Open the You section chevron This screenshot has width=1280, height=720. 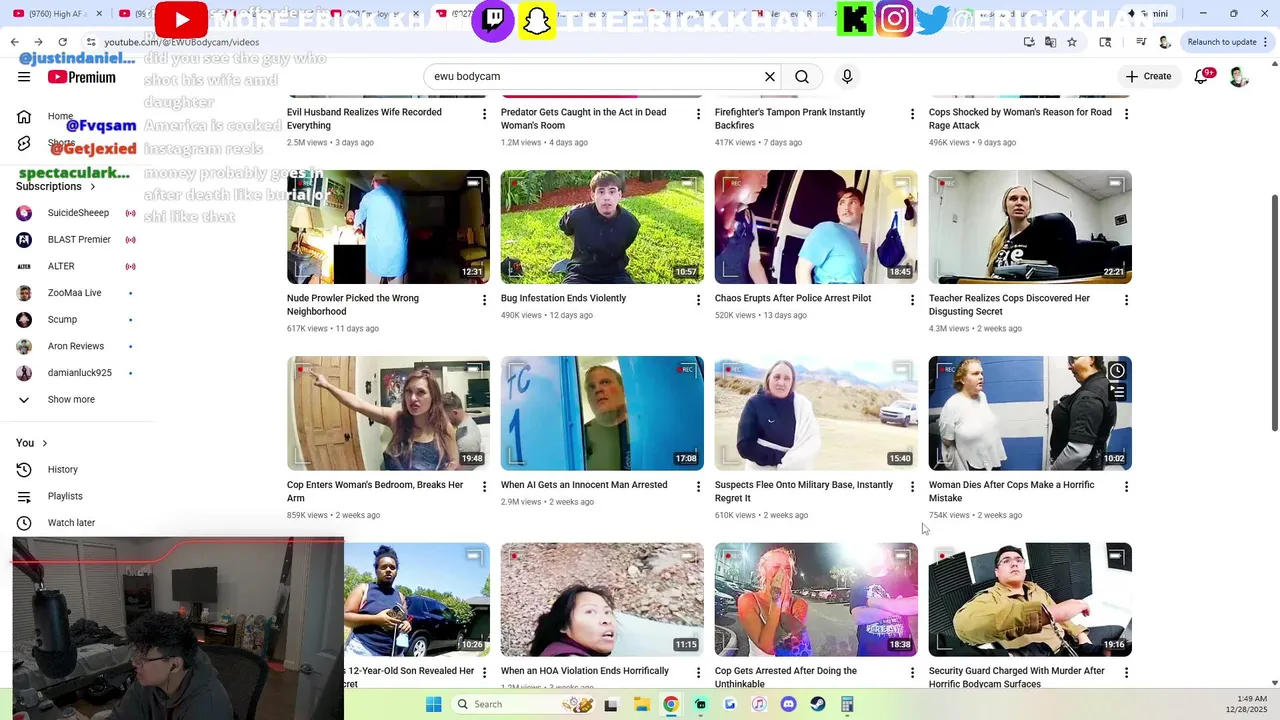pyautogui.click(x=44, y=443)
